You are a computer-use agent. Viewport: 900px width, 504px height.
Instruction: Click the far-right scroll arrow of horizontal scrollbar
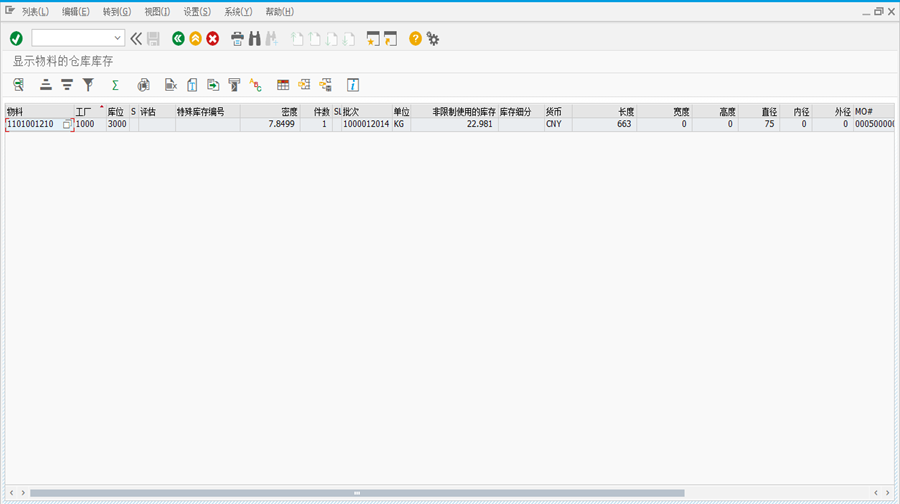pyautogui.click(x=887, y=493)
